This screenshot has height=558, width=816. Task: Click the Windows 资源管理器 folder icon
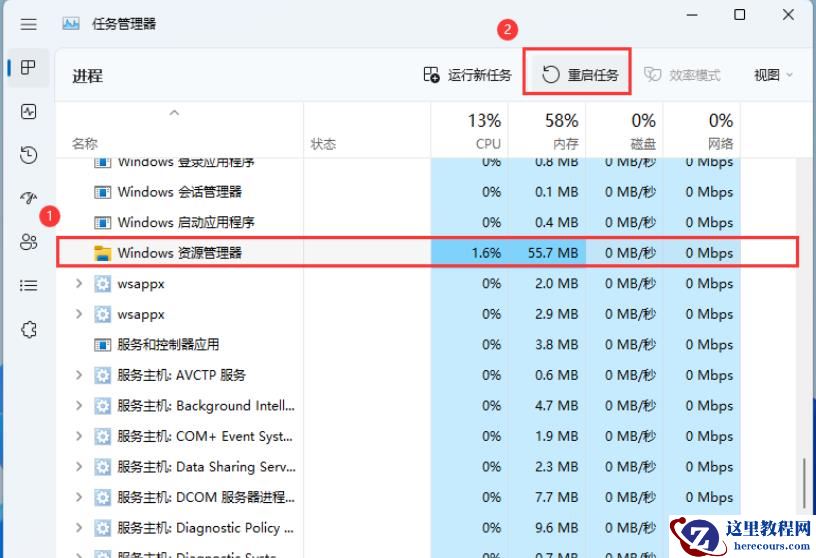(x=103, y=253)
